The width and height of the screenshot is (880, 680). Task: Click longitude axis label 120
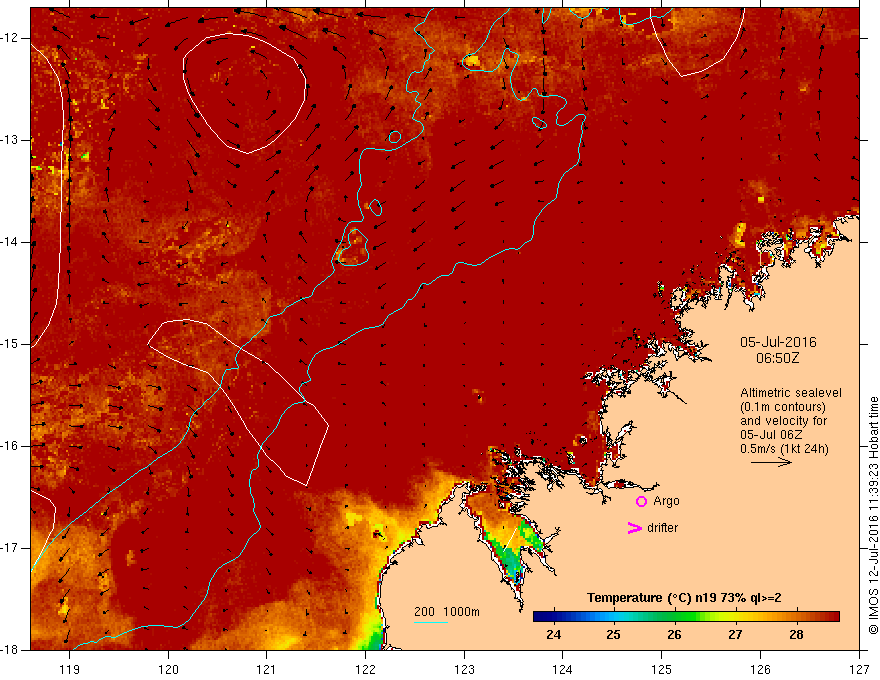pyautogui.click(x=168, y=669)
